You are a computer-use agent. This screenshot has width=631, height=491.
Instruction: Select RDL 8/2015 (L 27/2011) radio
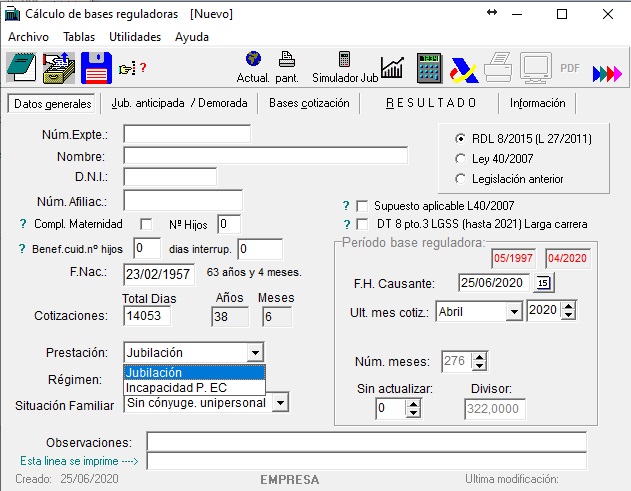click(460, 138)
